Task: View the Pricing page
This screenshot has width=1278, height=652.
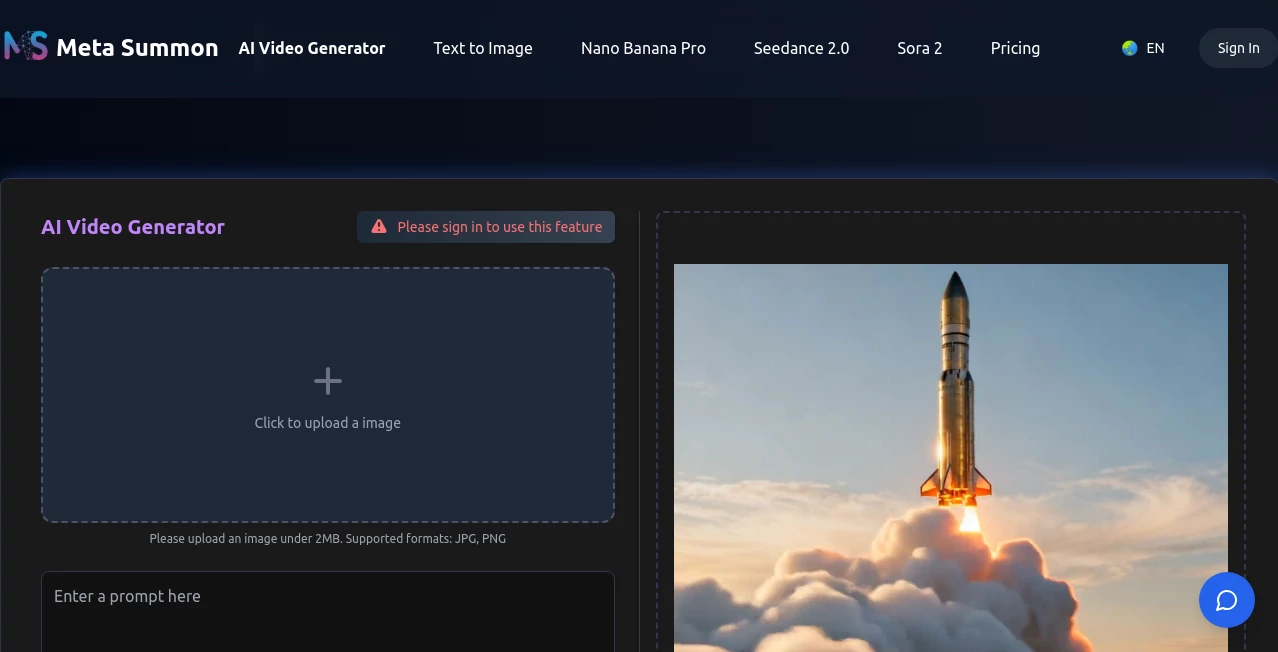Action: 1015,48
